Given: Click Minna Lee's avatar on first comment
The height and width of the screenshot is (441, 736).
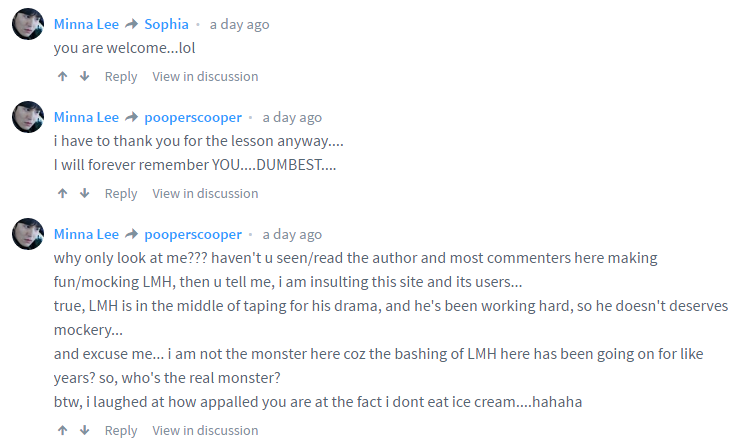Looking at the screenshot, I should pyautogui.click(x=27, y=25).
